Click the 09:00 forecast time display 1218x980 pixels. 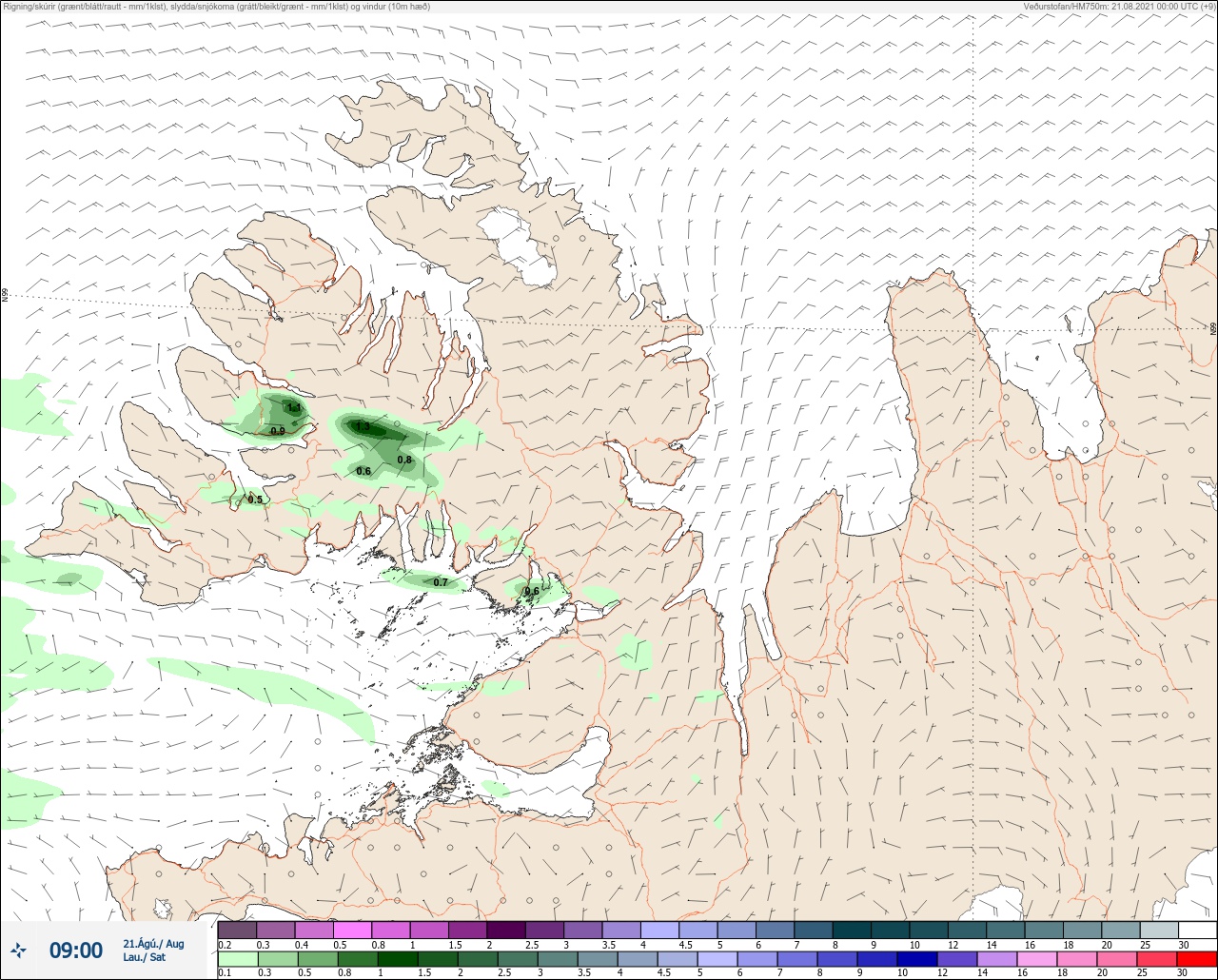point(76,951)
